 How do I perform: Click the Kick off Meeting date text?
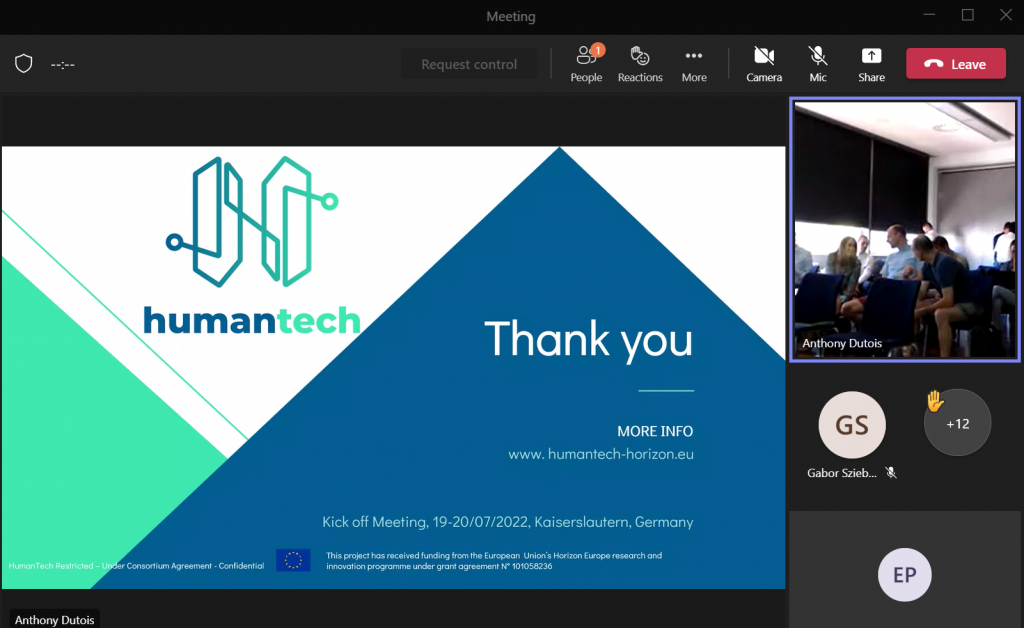507,522
